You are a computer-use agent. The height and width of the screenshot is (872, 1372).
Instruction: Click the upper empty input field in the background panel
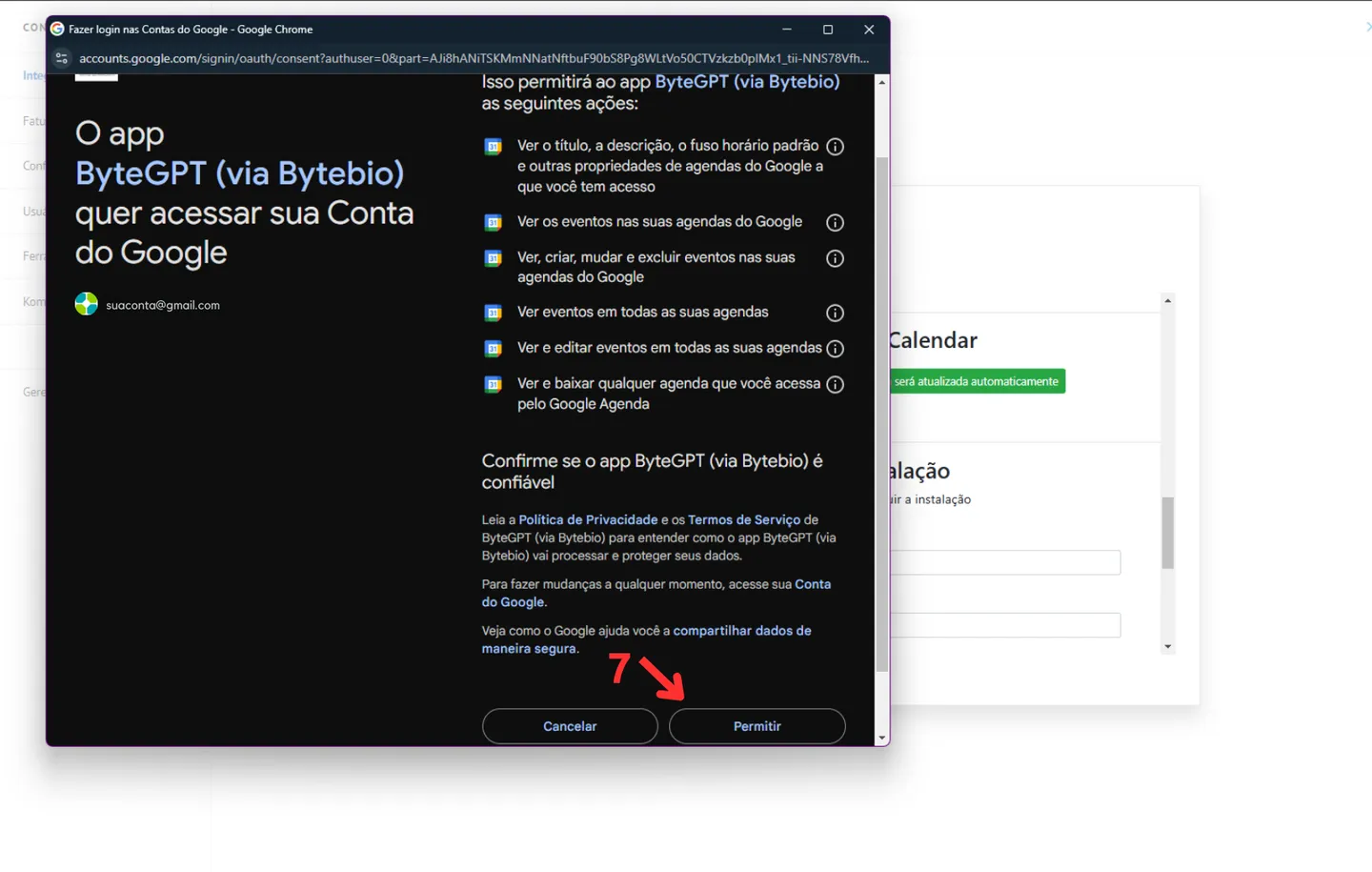[1005, 562]
